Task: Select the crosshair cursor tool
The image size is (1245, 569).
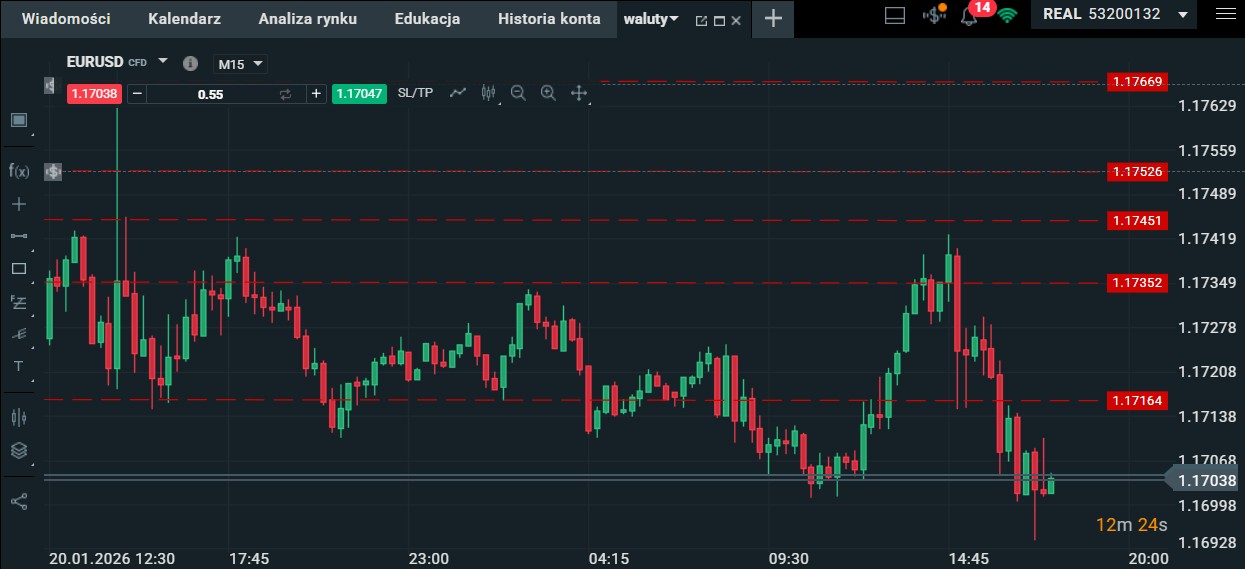Action: pyautogui.click(x=19, y=204)
